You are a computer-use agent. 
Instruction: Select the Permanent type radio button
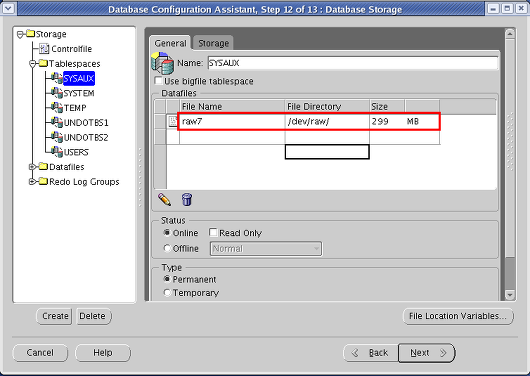pyautogui.click(x=167, y=279)
